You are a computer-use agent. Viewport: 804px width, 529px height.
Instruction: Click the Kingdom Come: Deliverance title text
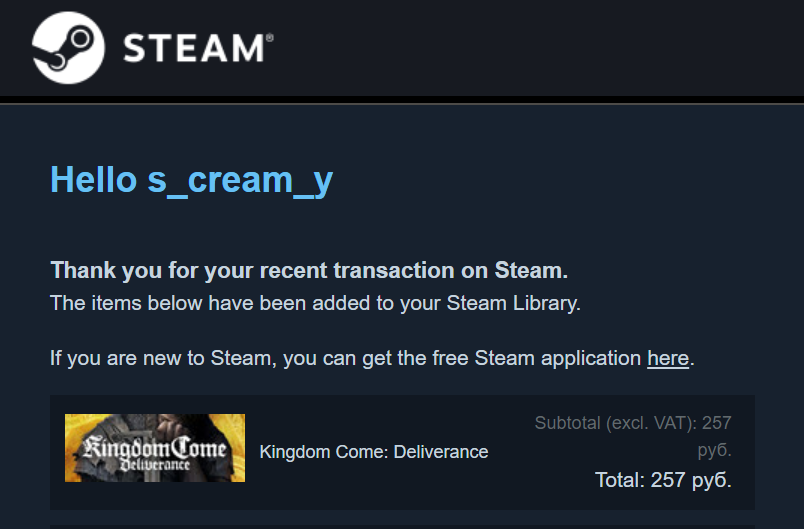374,452
